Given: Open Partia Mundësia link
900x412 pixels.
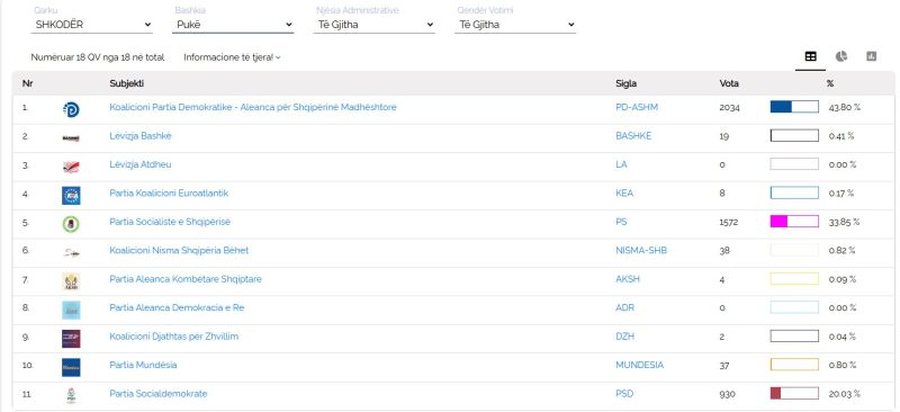Looking at the screenshot, I should 143,366.
